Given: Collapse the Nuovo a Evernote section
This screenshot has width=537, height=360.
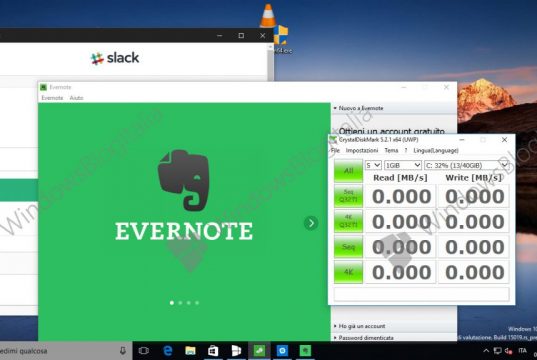Looking at the screenshot, I should click(359, 108).
